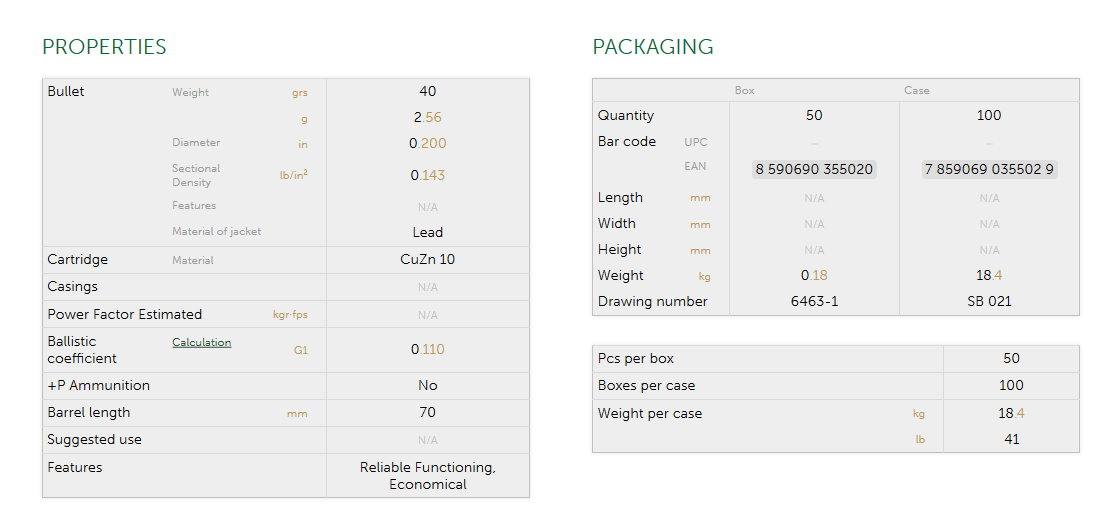Click the Reliable Functioning, Economical features text
Viewport: 1111px width, 524px height.
click(428, 476)
